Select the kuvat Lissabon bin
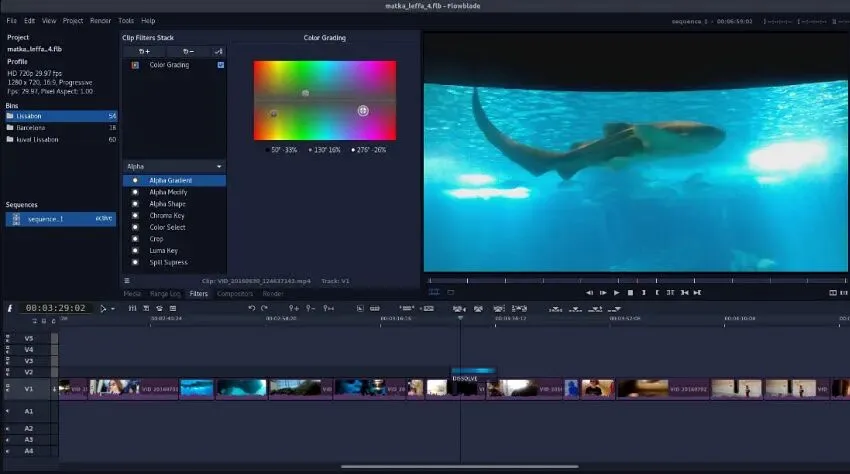Viewport: 850px width, 474px height. point(61,139)
